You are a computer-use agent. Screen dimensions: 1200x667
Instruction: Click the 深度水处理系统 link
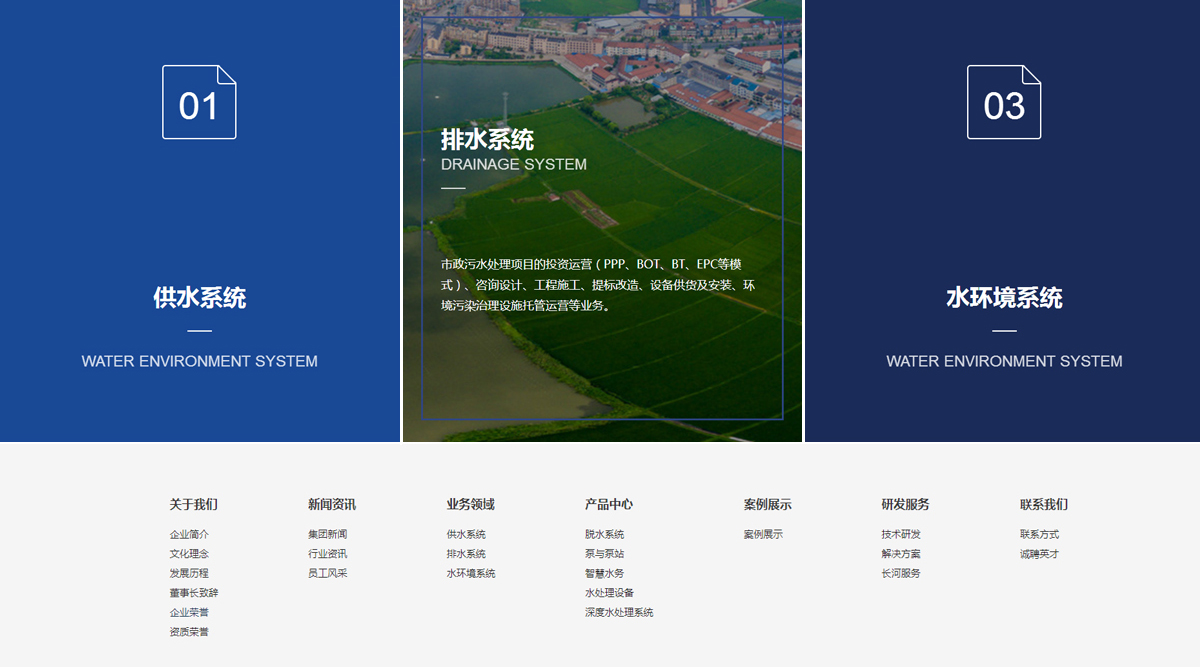[619, 611]
